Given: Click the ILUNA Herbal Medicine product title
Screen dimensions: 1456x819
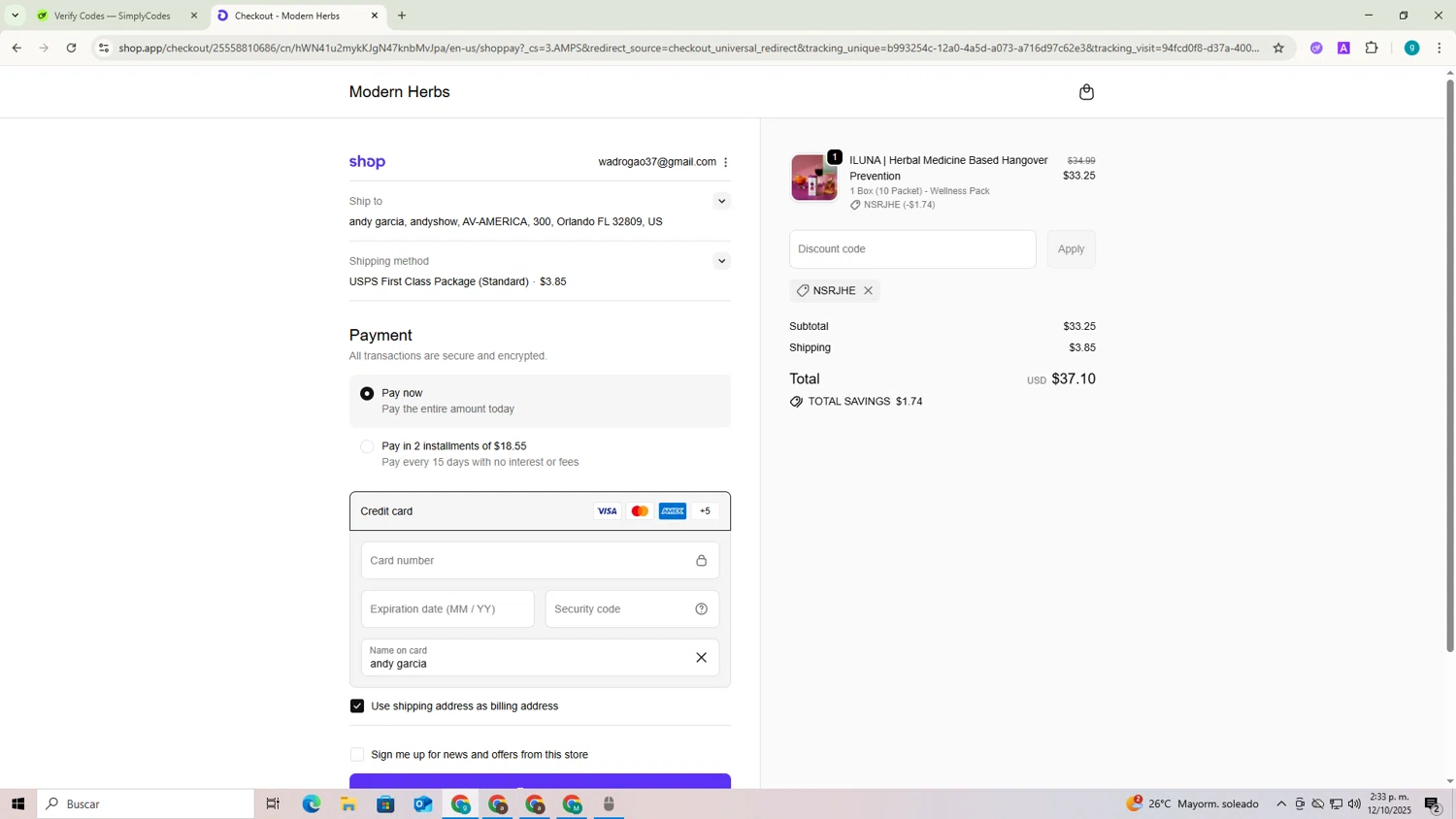Looking at the screenshot, I should pyautogui.click(x=948, y=168).
